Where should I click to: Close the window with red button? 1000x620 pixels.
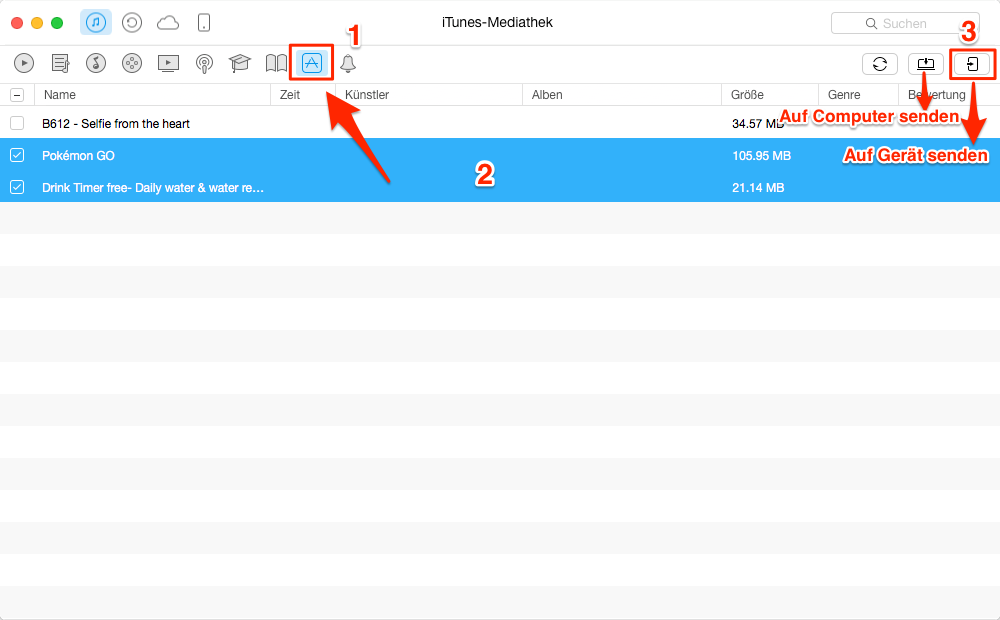17,23
